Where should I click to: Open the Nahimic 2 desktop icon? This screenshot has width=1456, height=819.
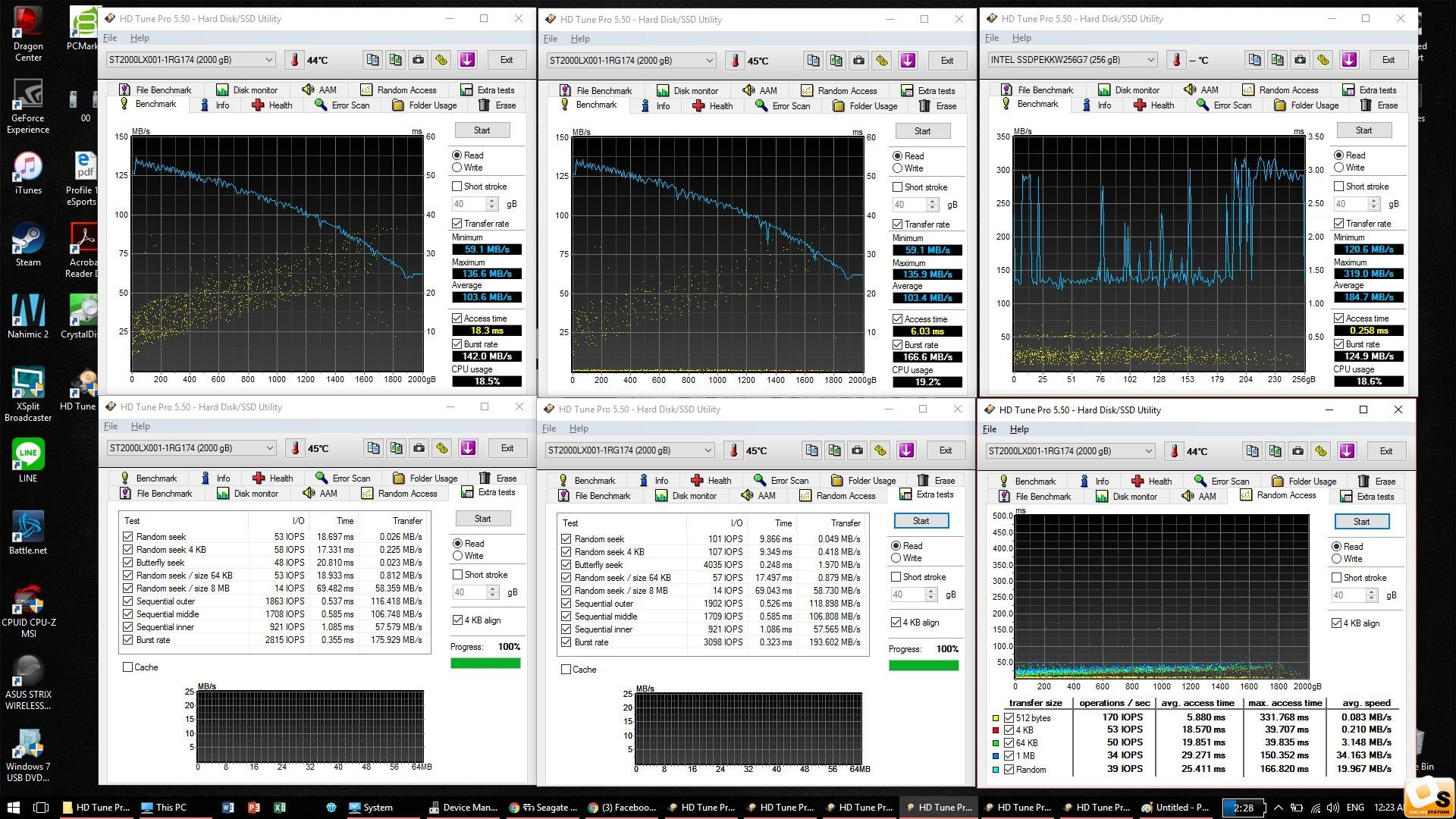[x=28, y=317]
